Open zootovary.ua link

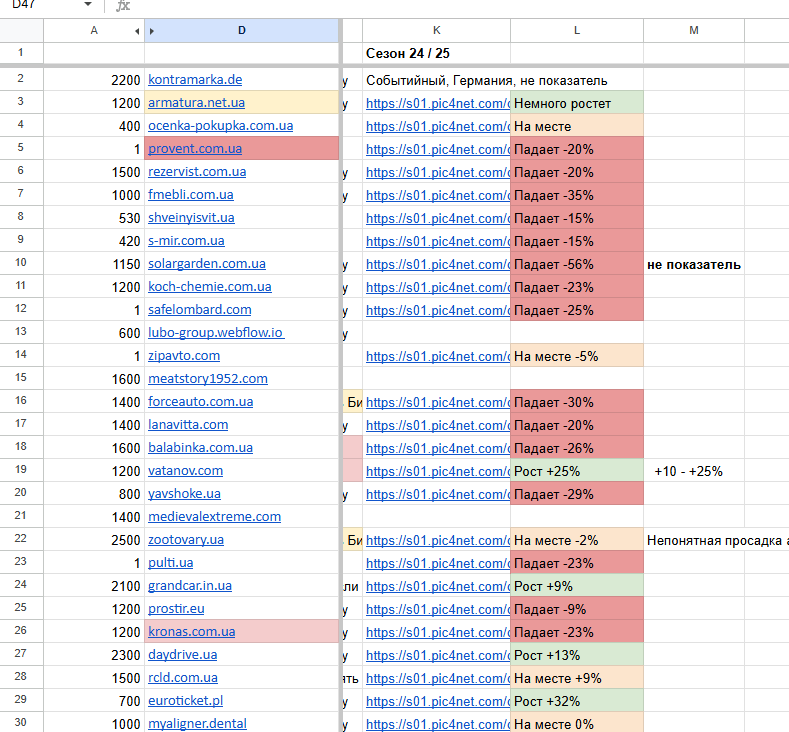pos(186,540)
